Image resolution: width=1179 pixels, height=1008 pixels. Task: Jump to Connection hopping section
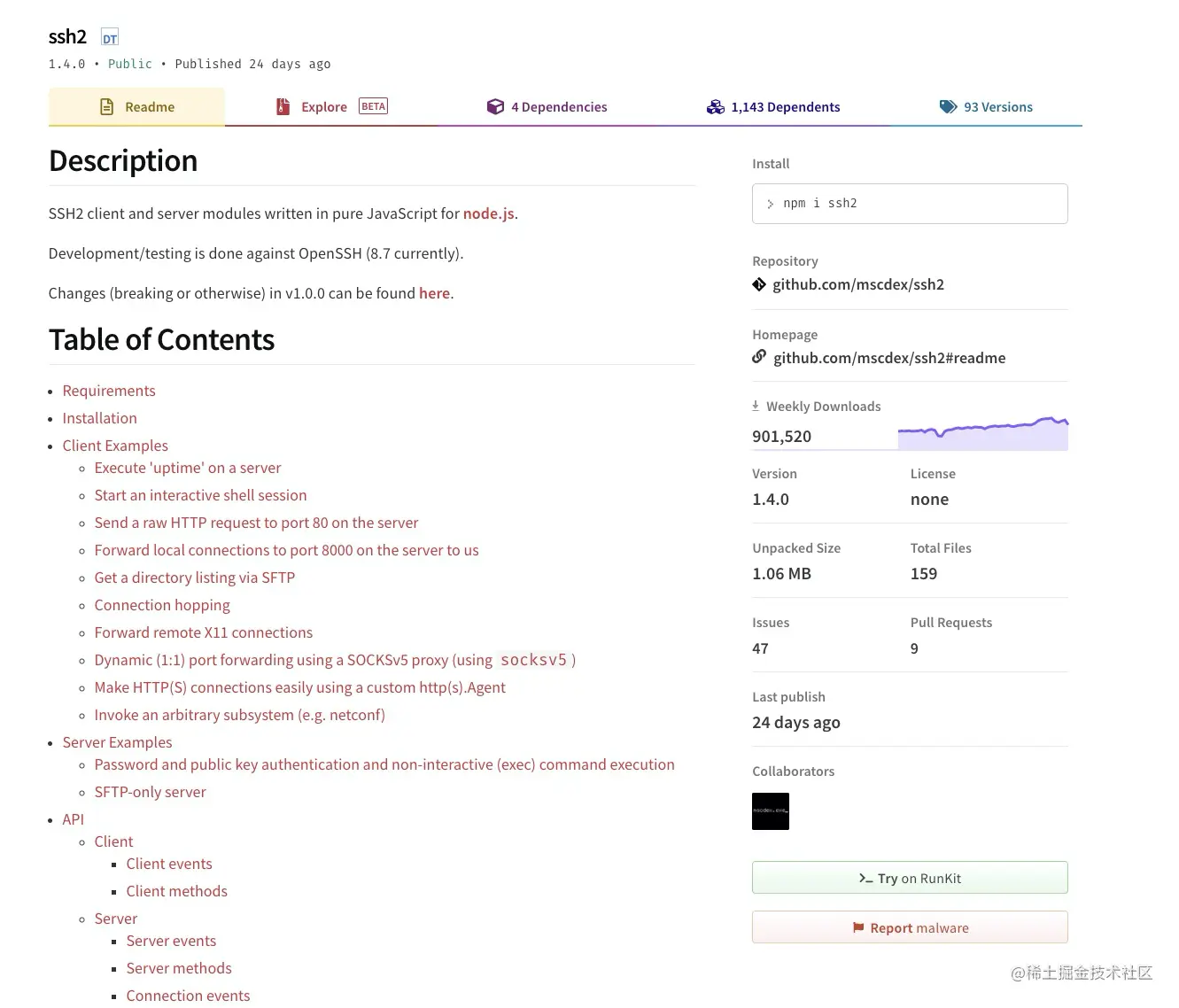(x=162, y=605)
